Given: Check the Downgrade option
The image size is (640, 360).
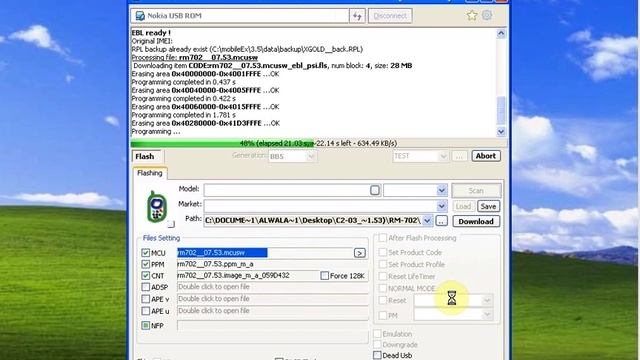Looking at the screenshot, I should (x=378, y=345).
